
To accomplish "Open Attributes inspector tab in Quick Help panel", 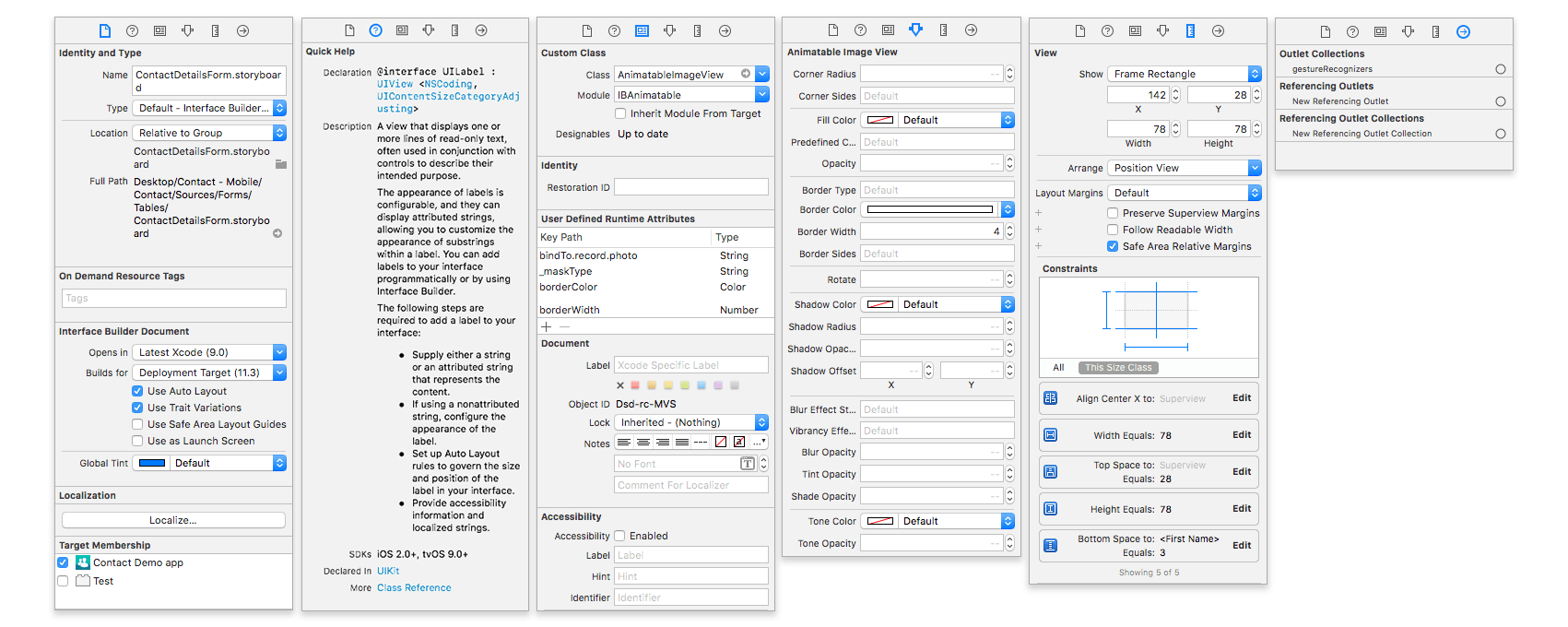I will [x=429, y=30].
